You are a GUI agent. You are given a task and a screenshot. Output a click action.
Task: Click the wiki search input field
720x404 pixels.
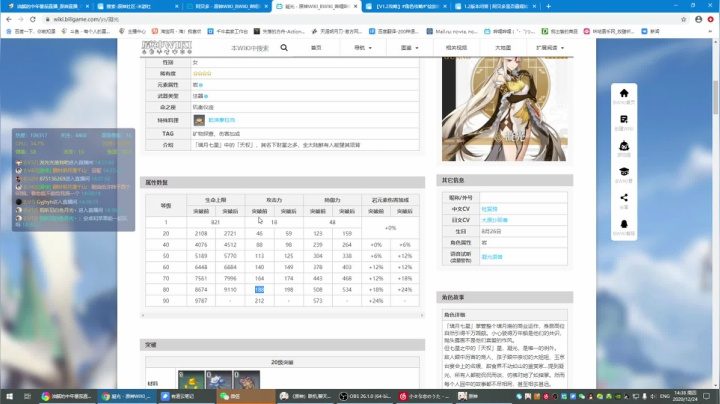click(250, 48)
